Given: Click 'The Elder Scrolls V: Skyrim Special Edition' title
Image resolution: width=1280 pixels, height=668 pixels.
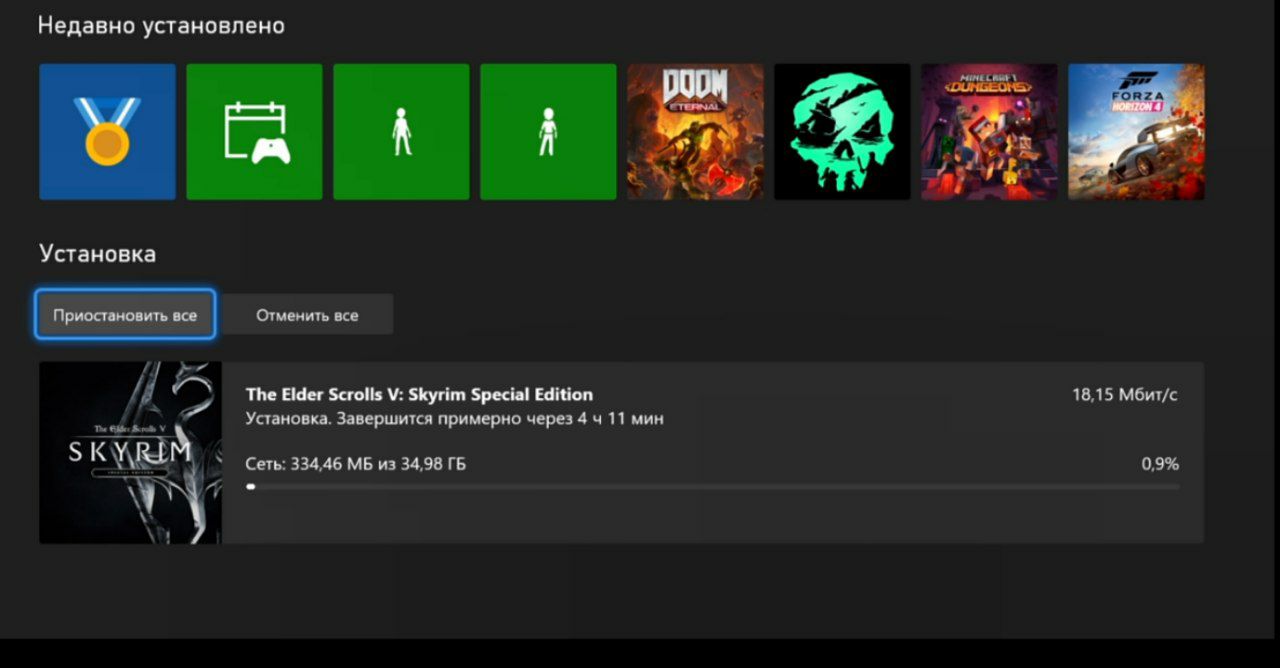Looking at the screenshot, I should point(419,395).
